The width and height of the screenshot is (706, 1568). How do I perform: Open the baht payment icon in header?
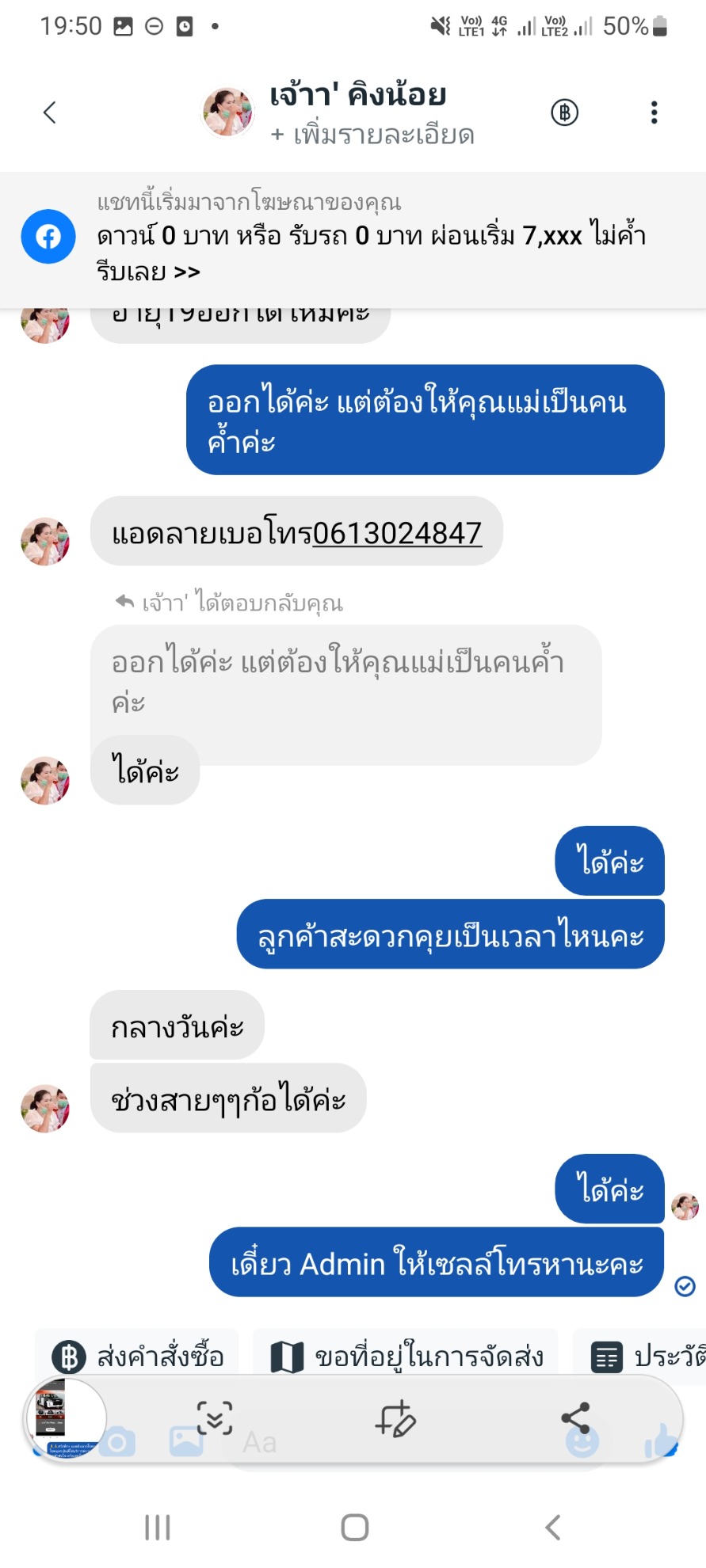(564, 112)
